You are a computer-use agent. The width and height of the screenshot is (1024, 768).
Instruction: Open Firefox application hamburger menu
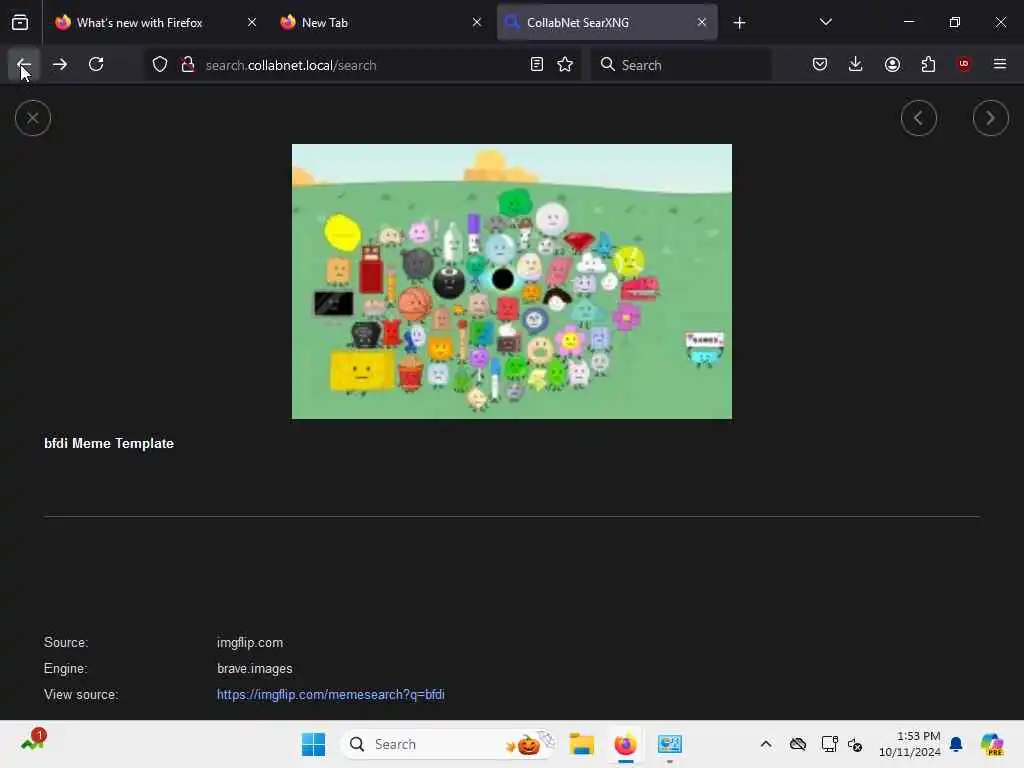click(1000, 65)
